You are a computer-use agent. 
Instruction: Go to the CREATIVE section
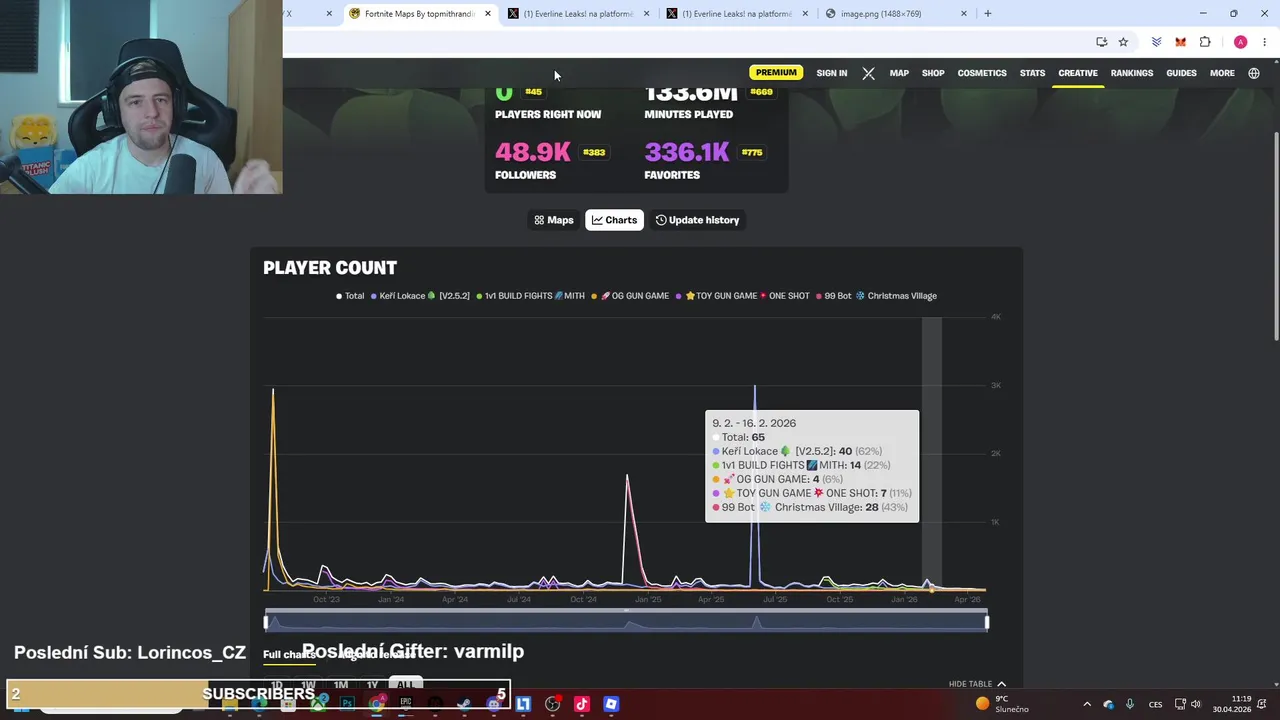tap(1078, 73)
